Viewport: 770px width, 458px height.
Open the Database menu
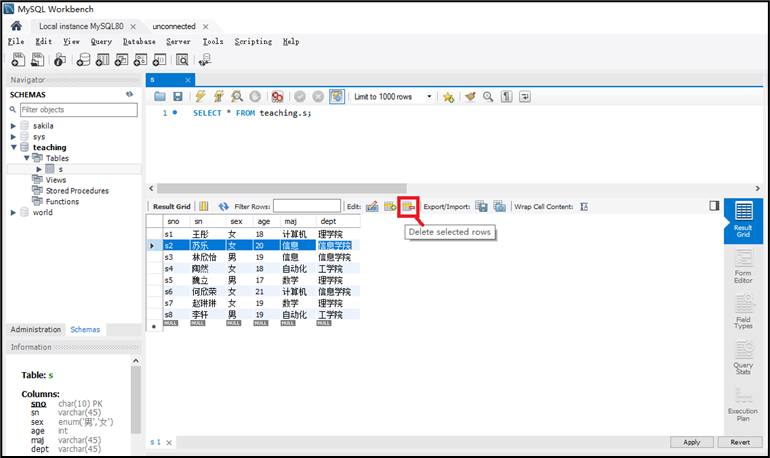(x=139, y=41)
